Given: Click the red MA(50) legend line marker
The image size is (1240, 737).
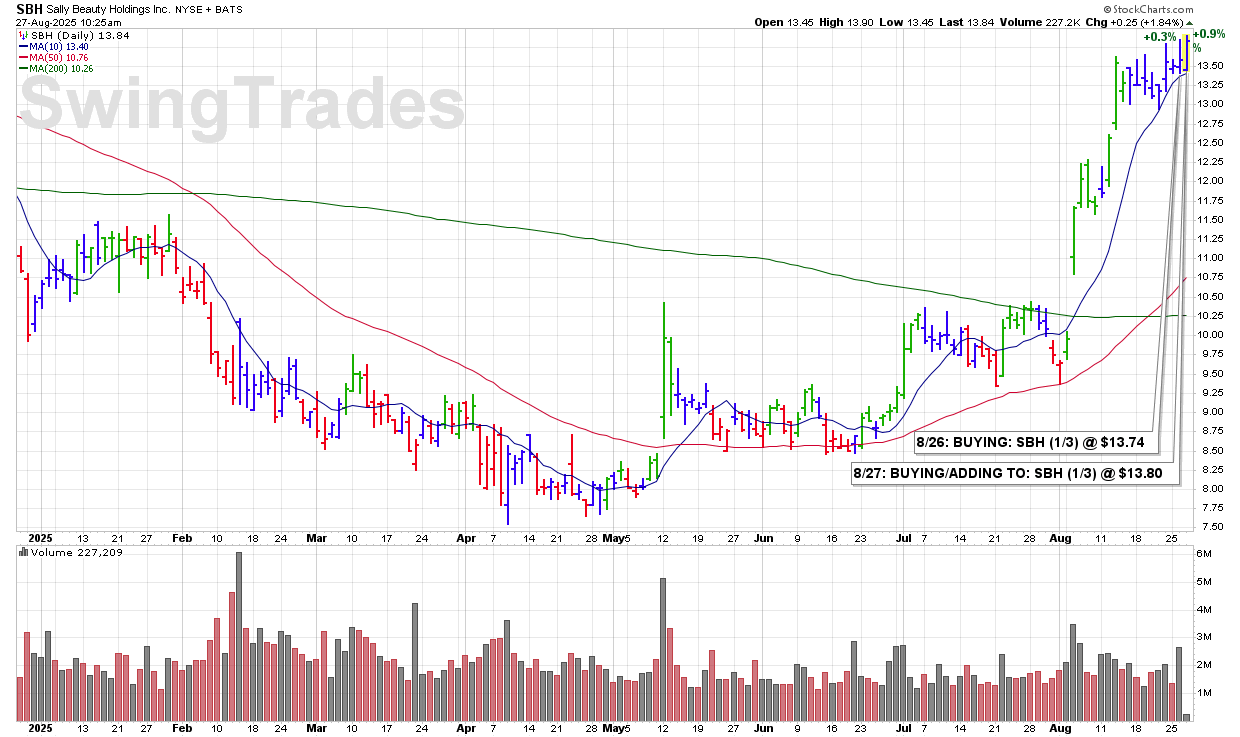Looking at the screenshot, I should (21, 57).
